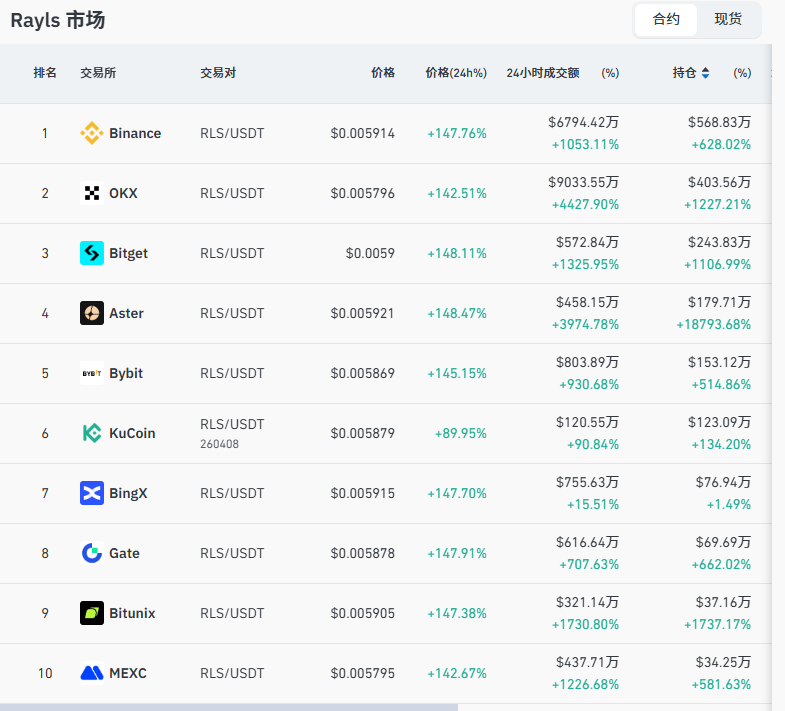The width and height of the screenshot is (785, 711).
Task: Click MEXC price $0.005795
Action: 362,673
